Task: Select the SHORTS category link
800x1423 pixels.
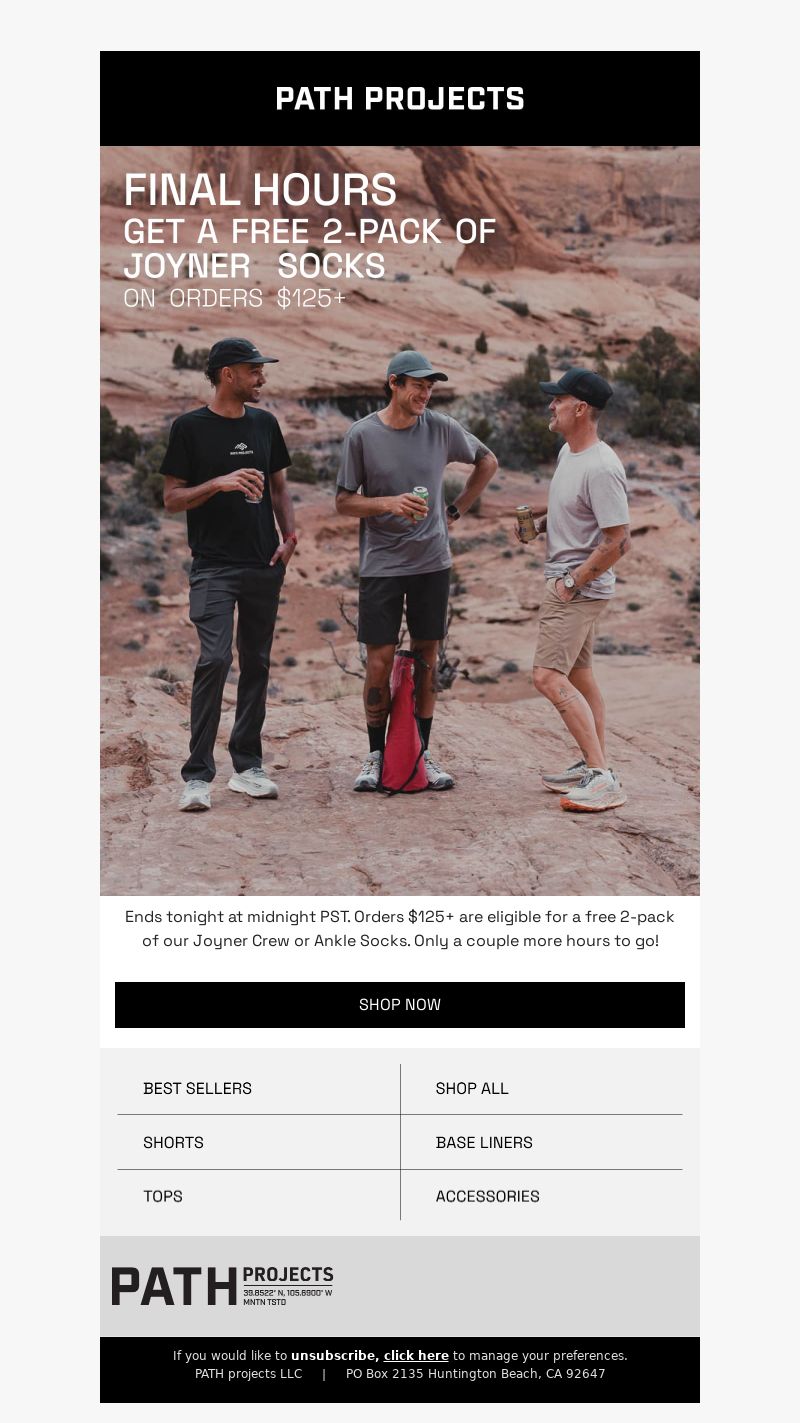Action: [173, 1142]
